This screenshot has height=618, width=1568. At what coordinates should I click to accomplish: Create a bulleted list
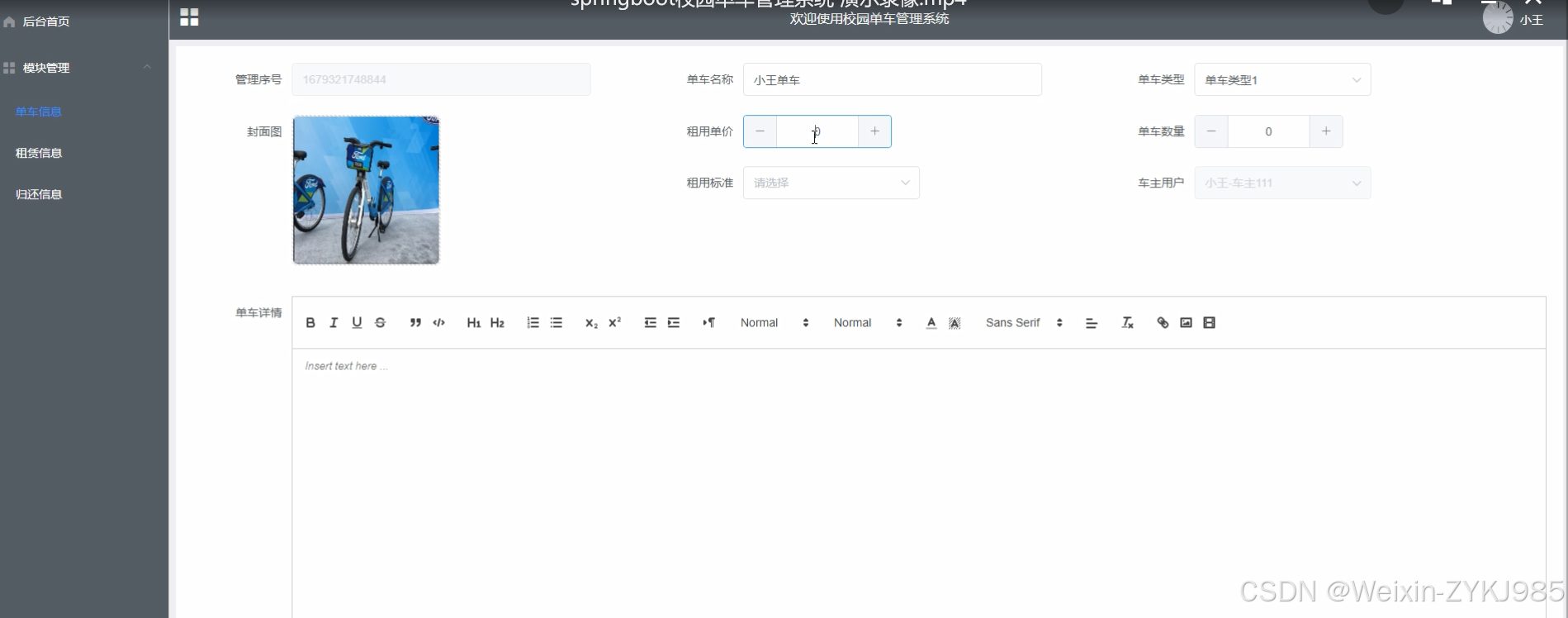[x=556, y=323]
